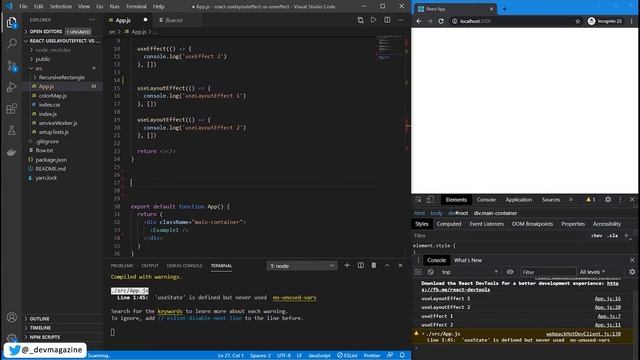Clear the console with ban icon
The height and width of the screenshot is (360, 640).
[x=431, y=272]
